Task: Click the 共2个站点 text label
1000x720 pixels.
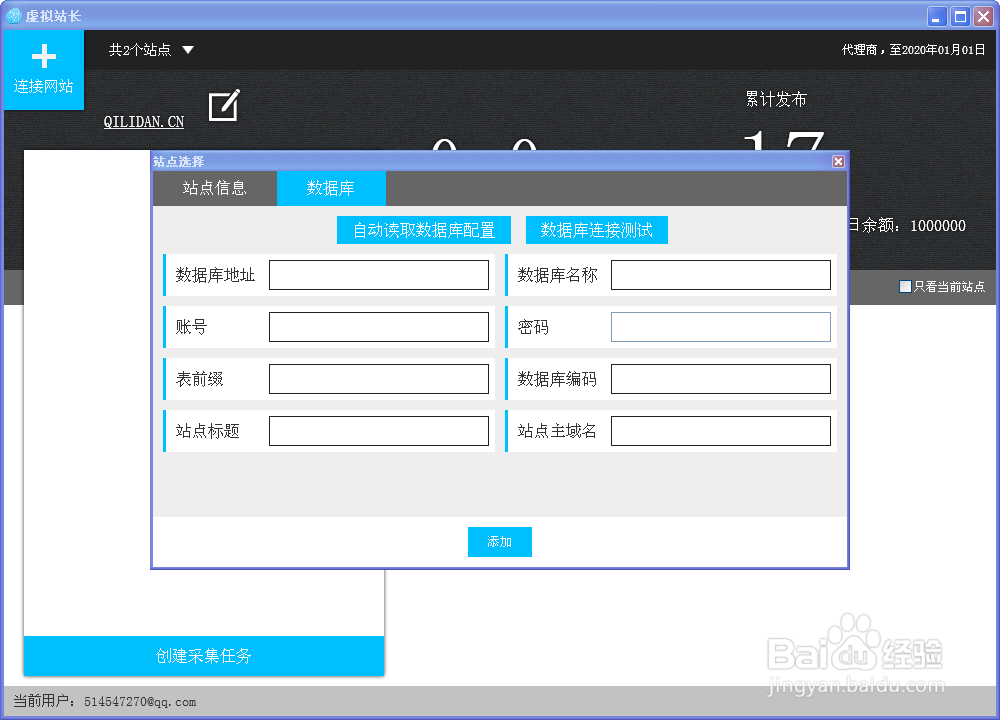Action: [x=140, y=50]
